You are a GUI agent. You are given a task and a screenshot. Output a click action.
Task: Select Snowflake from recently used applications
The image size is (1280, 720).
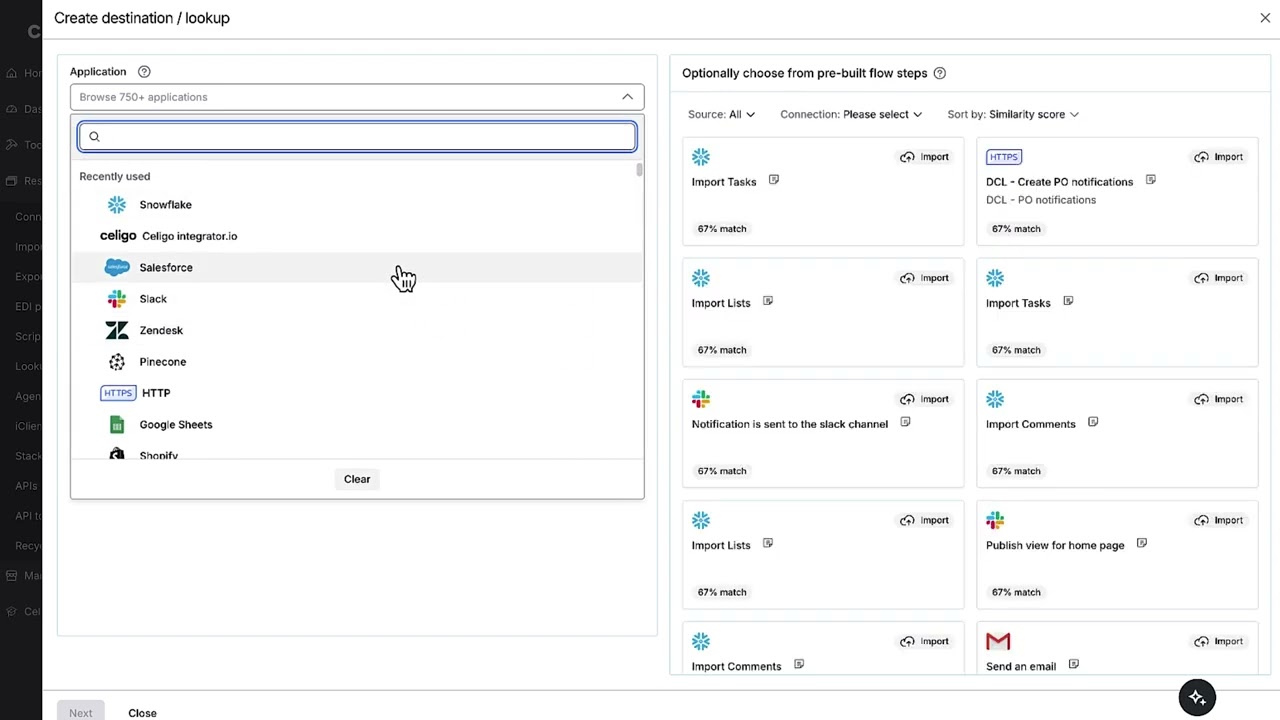click(x=357, y=204)
